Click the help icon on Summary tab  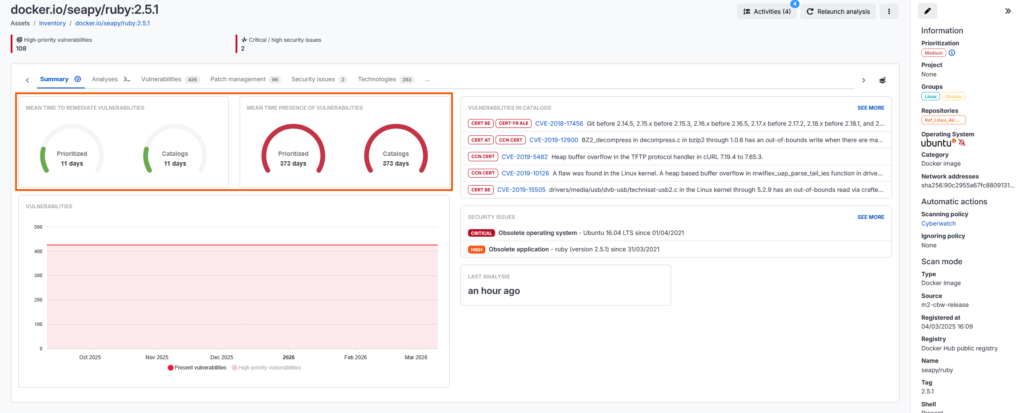coord(78,78)
